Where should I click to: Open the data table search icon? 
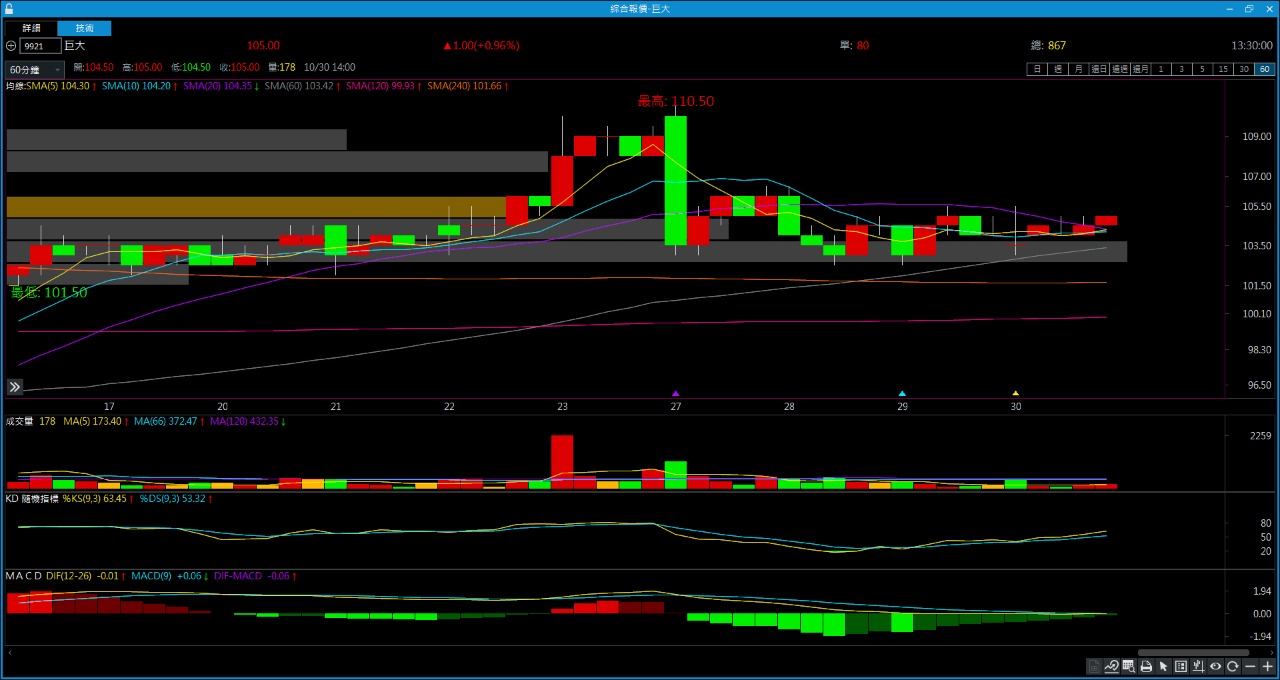click(x=1129, y=666)
